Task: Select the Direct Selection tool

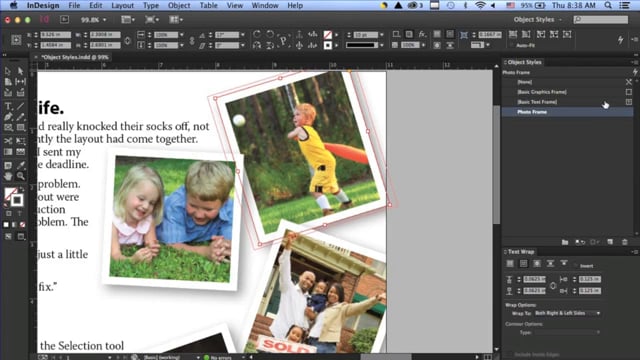Action: [x=20, y=71]
